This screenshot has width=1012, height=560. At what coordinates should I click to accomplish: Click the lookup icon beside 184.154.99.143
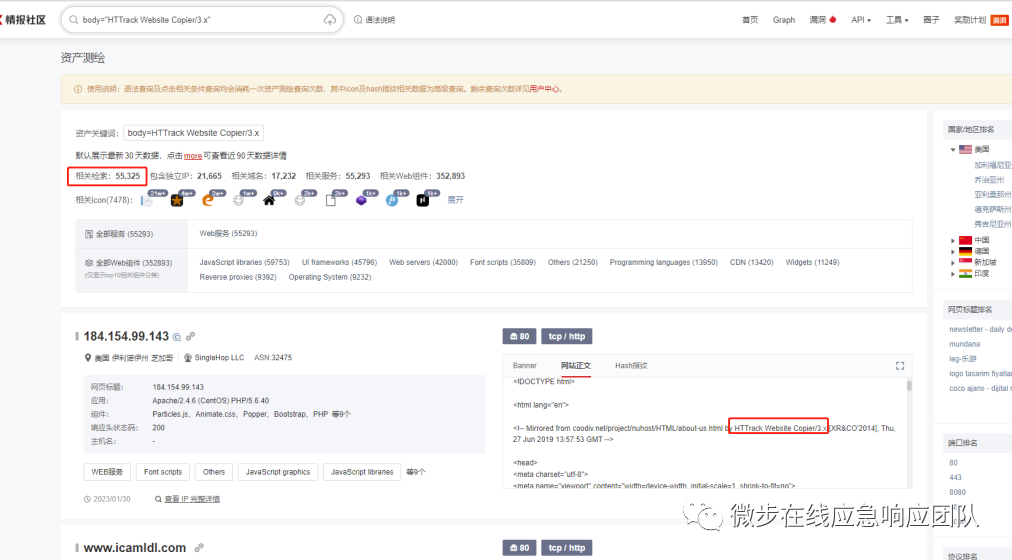[x=177, y=337]
